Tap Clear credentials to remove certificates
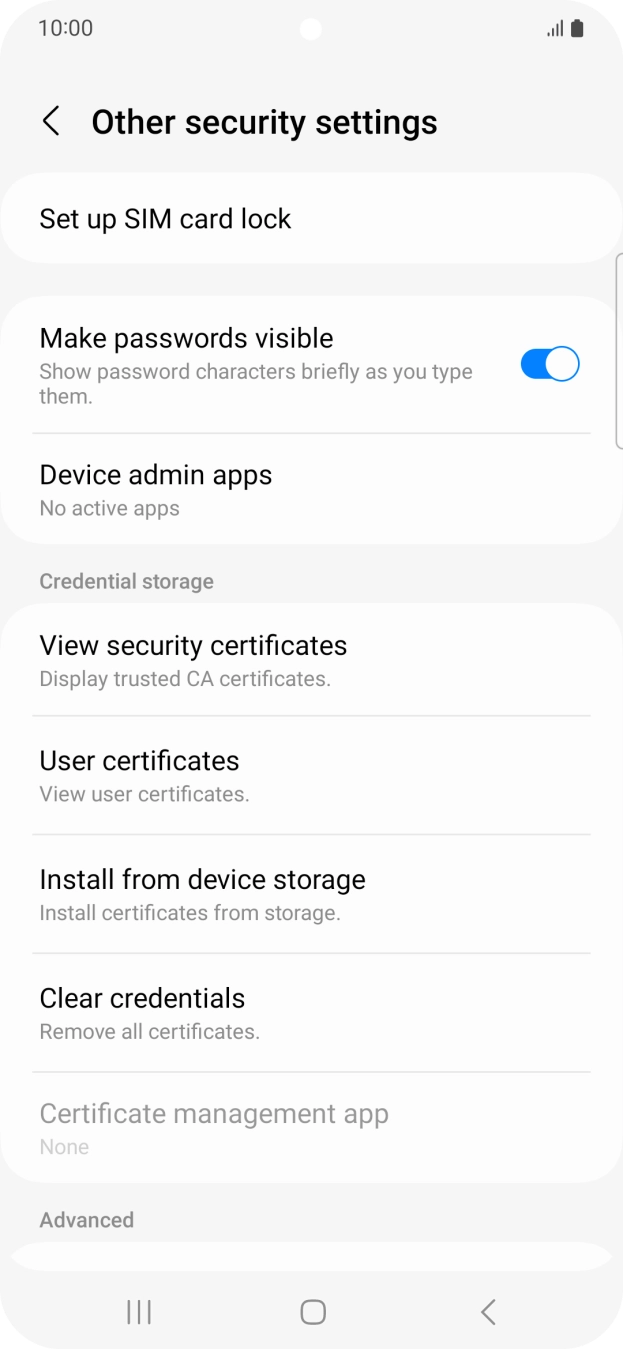Screen dimensions: 623x1349 [142, 1011]
